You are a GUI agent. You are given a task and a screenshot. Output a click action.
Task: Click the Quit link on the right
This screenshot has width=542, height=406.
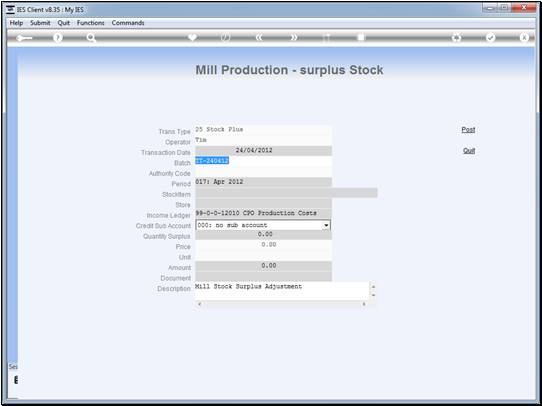(469, 151)
